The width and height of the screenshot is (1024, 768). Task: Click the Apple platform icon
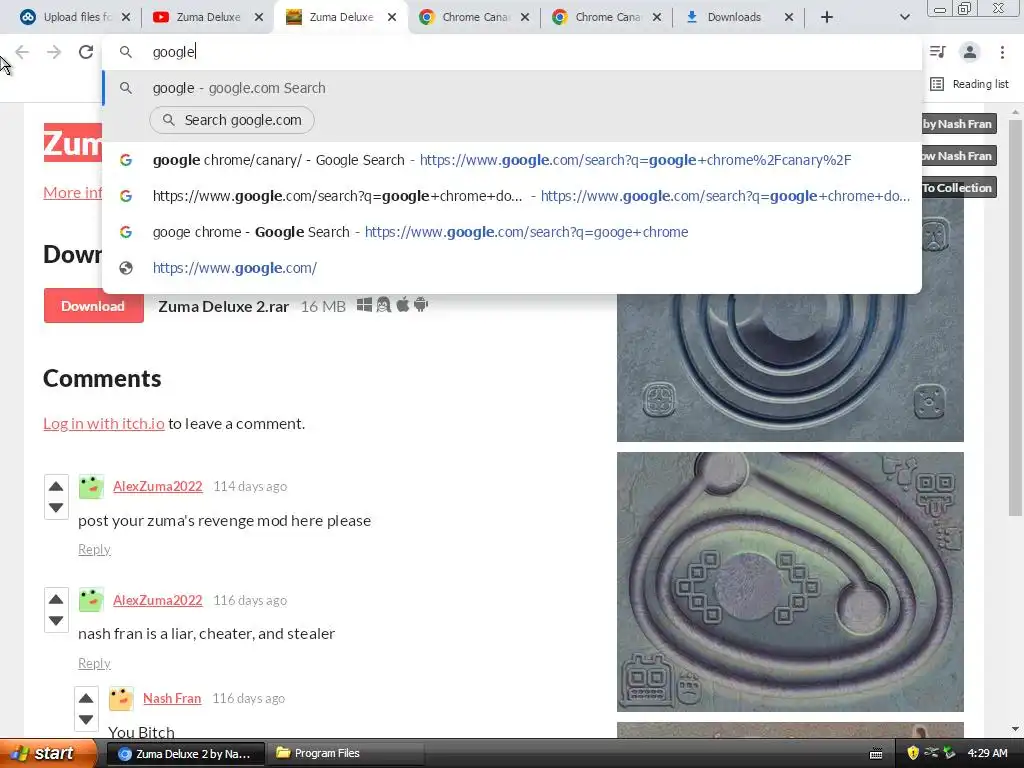402,304
